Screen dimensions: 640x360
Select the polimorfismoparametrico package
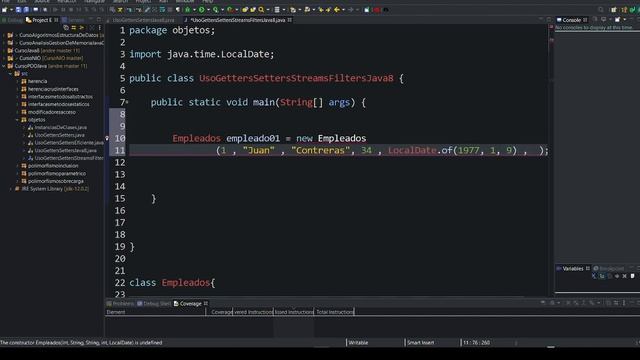point(57,173)
